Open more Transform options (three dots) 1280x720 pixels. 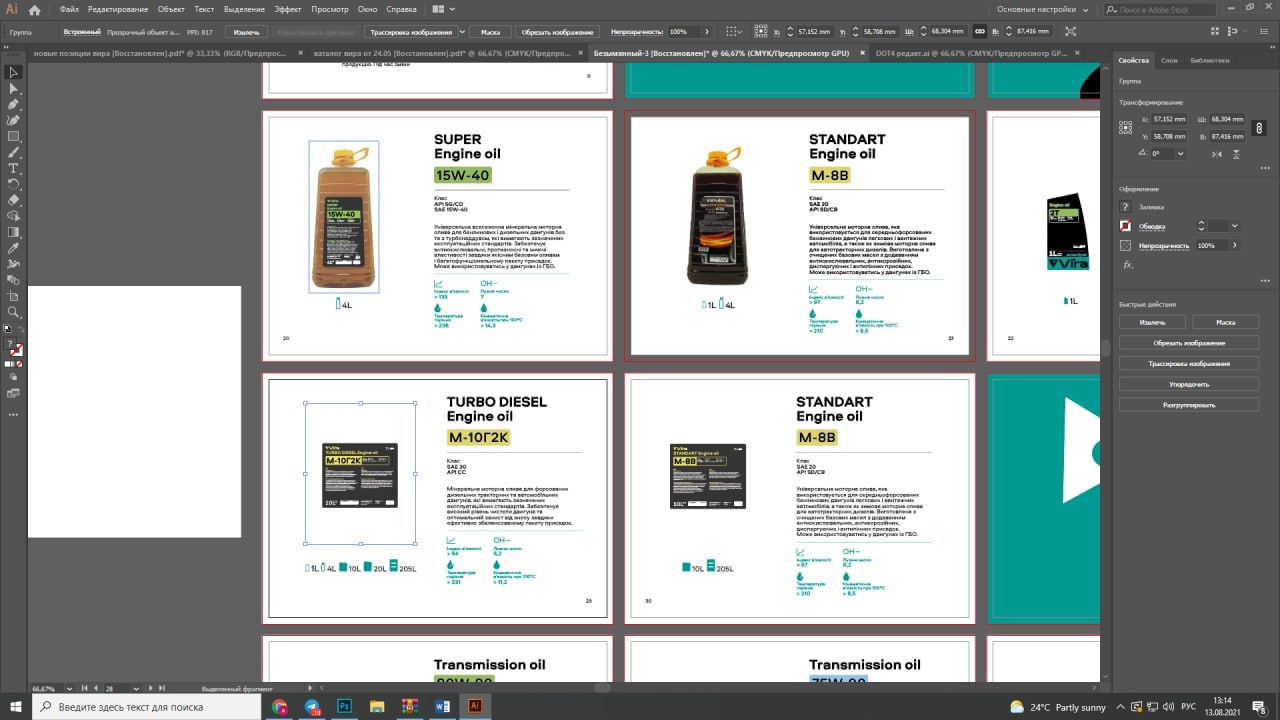(1264, 167)
